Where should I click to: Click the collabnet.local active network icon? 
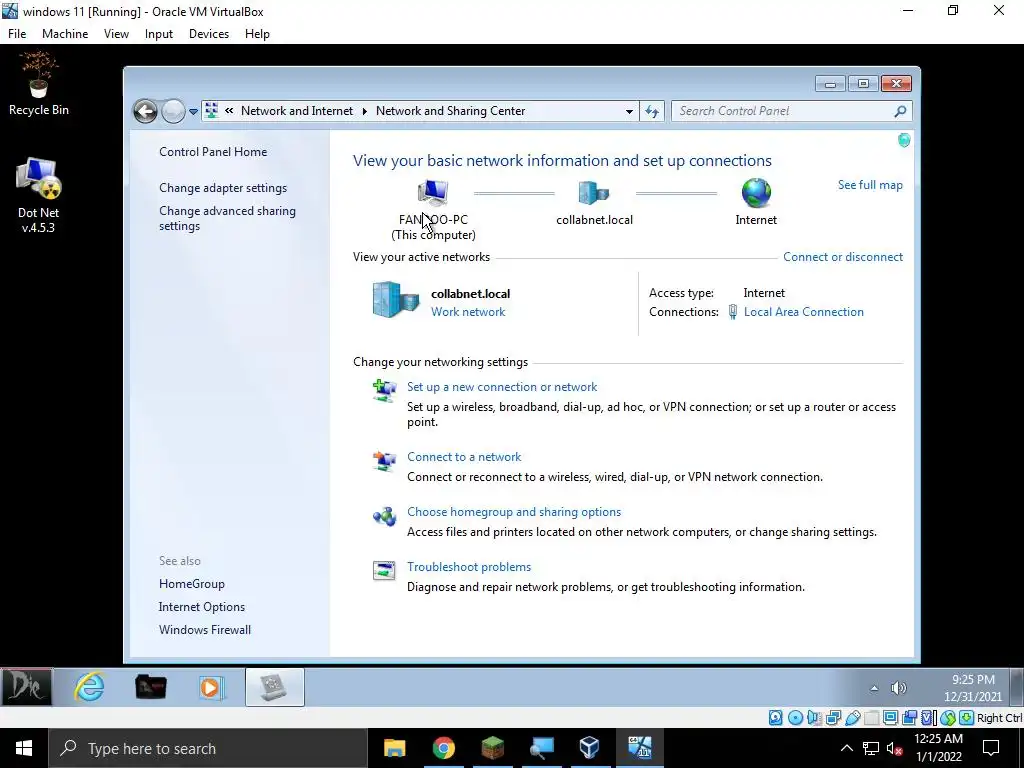pyautogui.click(x=396, y=300)
